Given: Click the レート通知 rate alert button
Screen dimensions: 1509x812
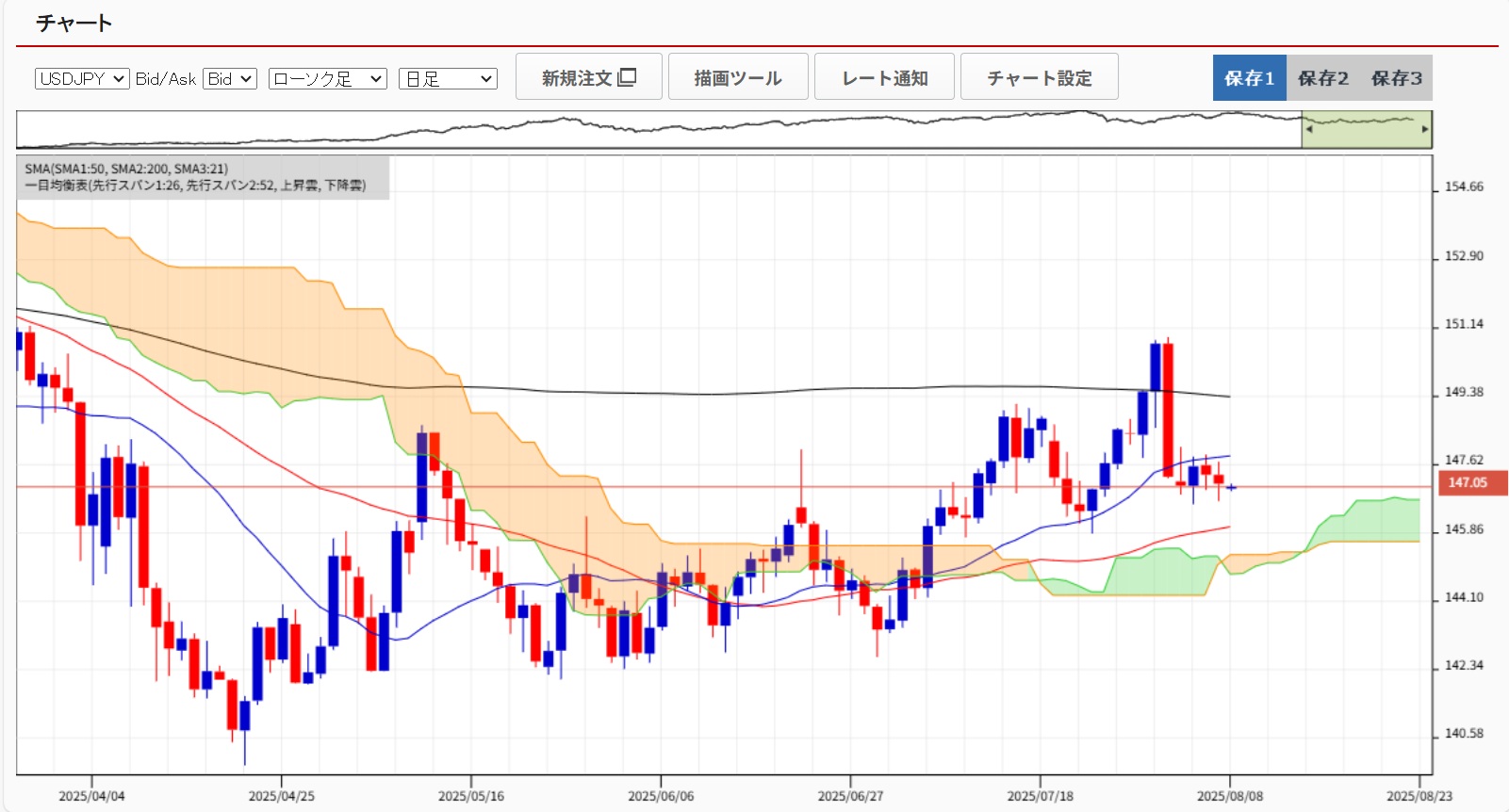Looking at the screenshot, I should tap(884, 77).
